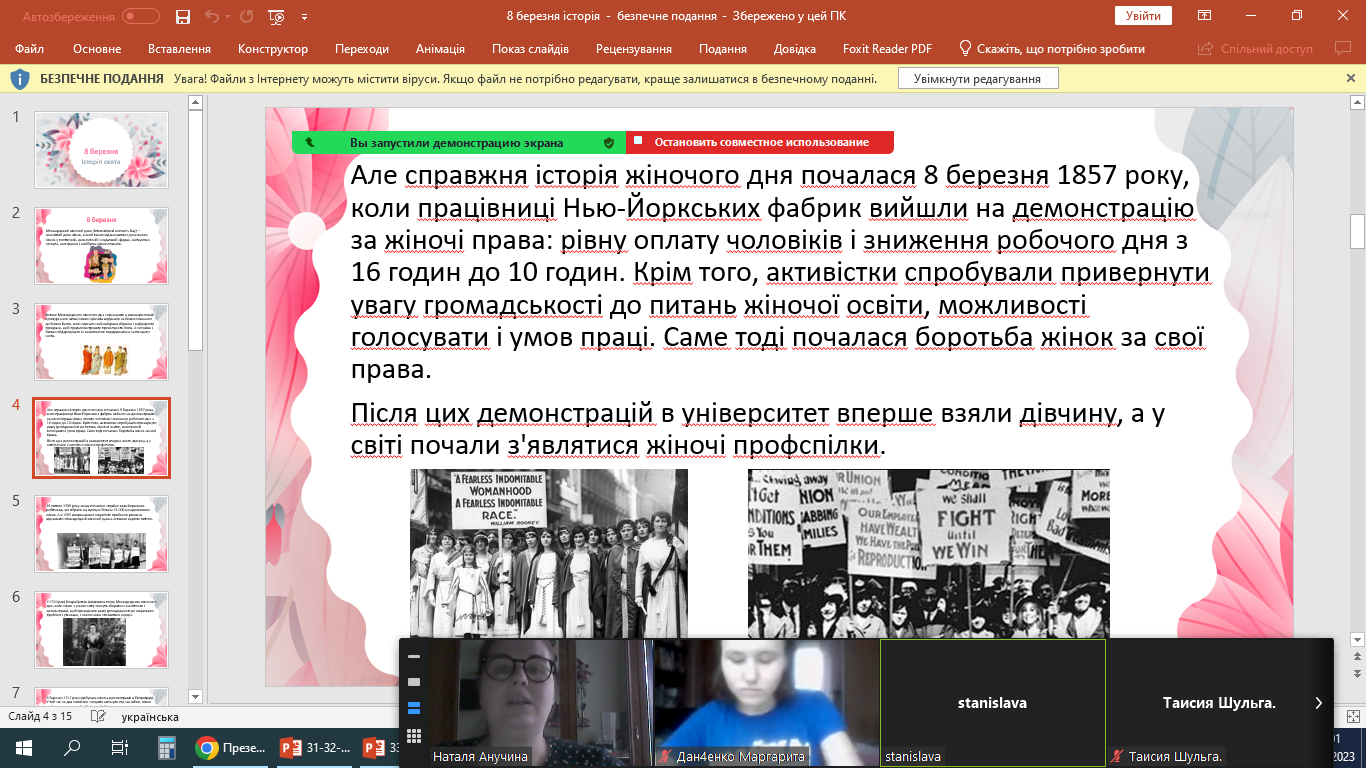The image size is (1366, 768).
Task: Show next participants with right chevron
Action: (1318, 703)
